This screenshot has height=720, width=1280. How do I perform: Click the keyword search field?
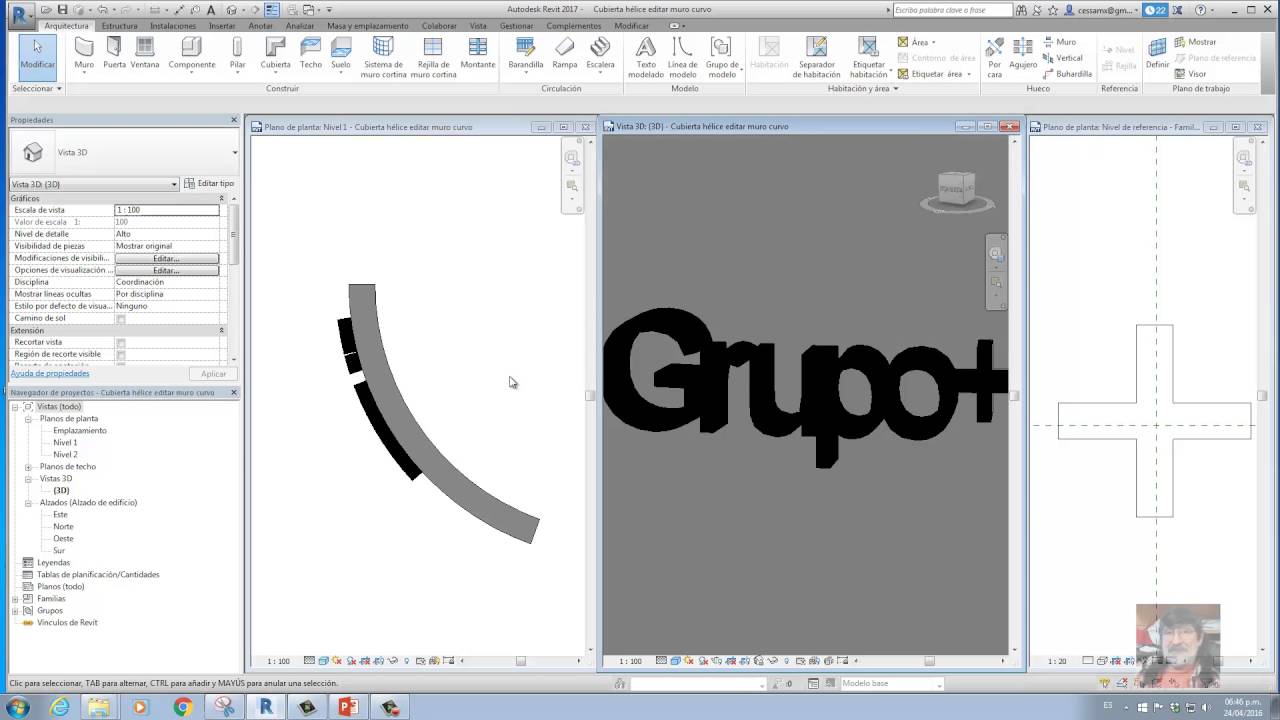[951, 10]
